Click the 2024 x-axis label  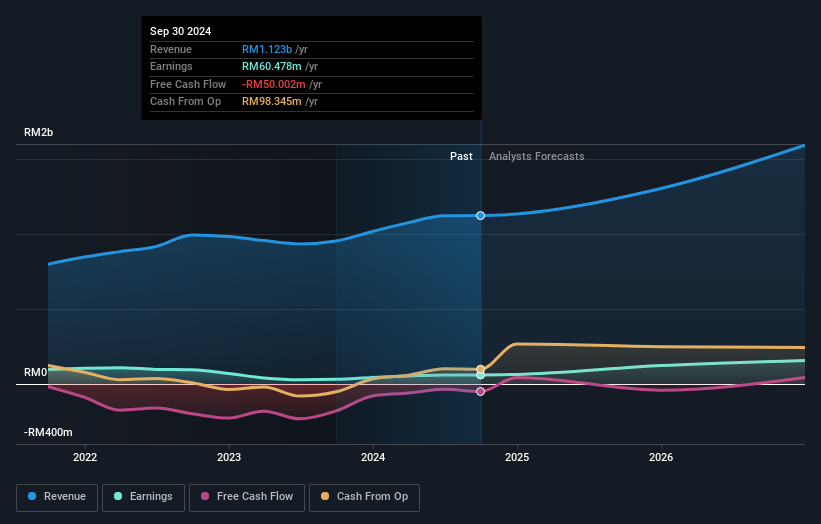pos(373,457)
